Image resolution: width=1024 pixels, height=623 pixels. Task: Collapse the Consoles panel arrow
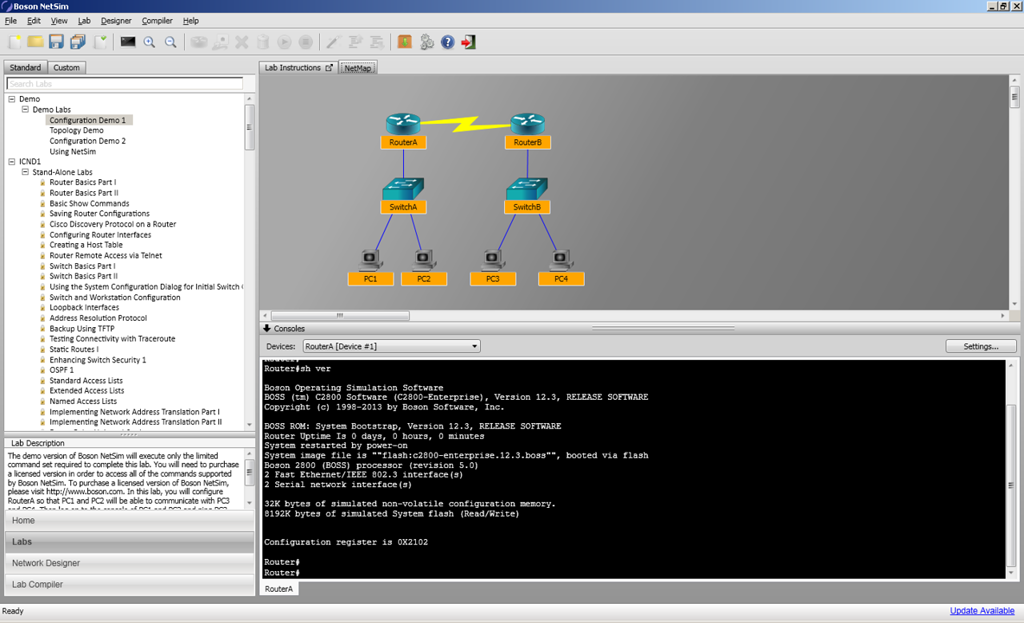tap(267, 328)
